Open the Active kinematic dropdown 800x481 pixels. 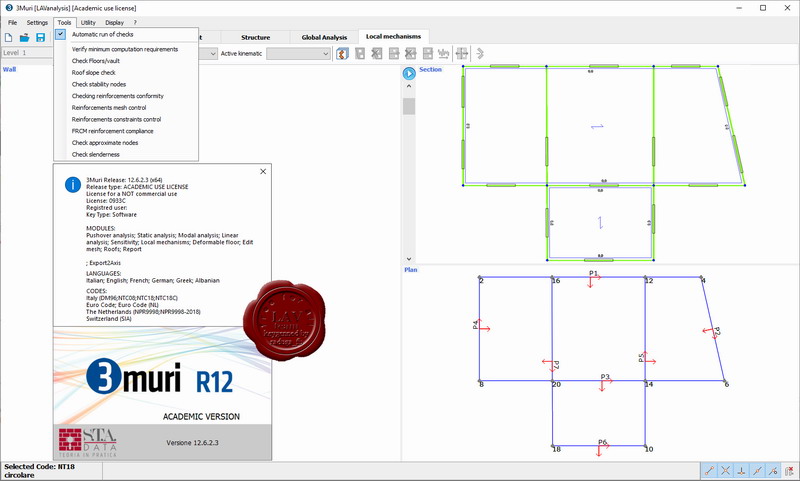coord(298,54)
